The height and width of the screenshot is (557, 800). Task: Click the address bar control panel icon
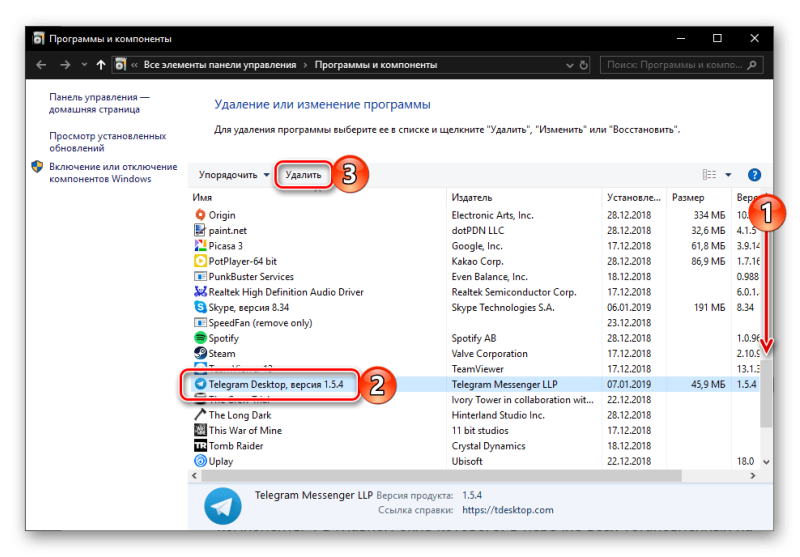[120, 65]
